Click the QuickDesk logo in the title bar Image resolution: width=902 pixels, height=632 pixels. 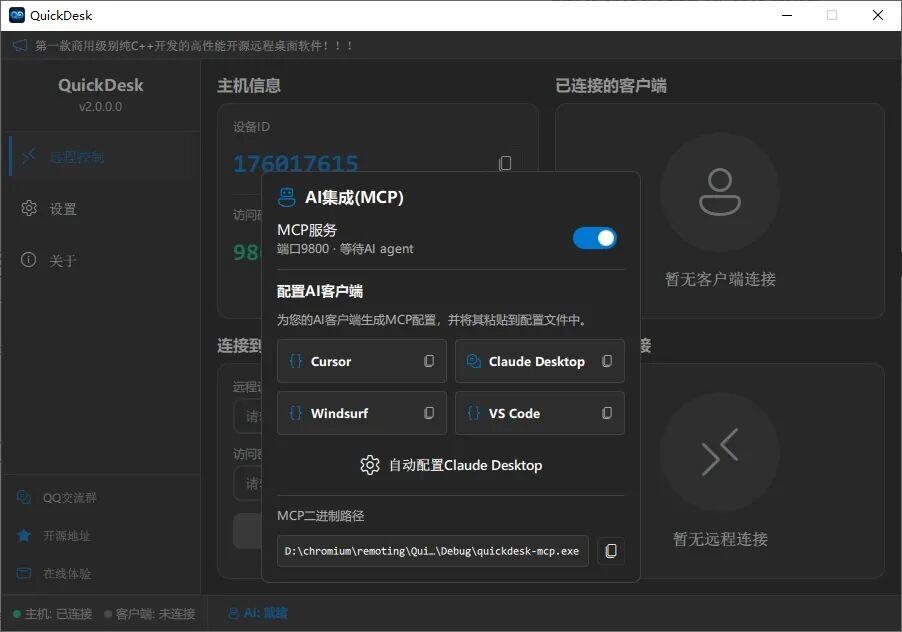click(x=17, y=14)
